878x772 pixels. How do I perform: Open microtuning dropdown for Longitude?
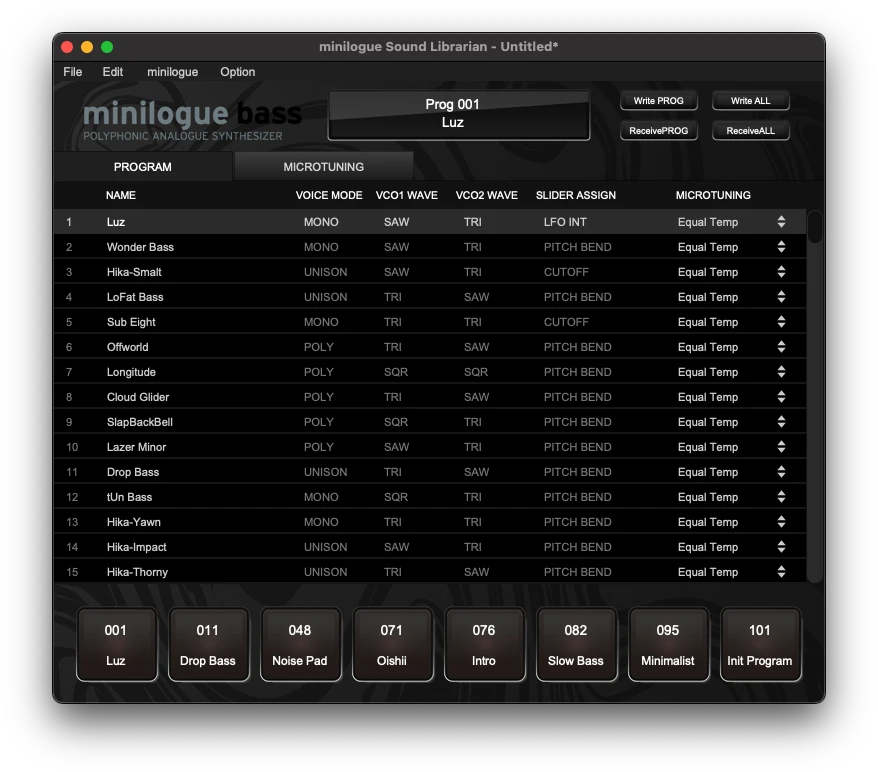coord(781,372)
